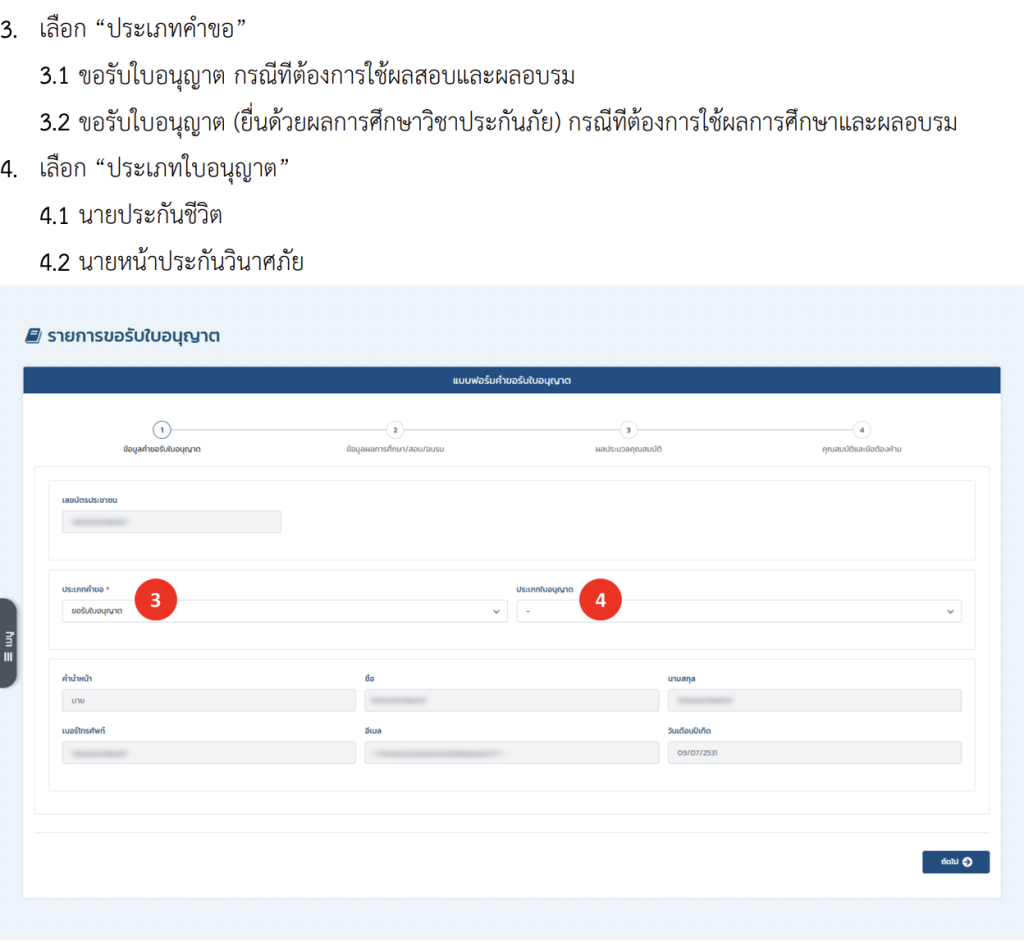The height and width of the screenshot is (942, 1024).
Task: Click the chevron on the ประเภทใบอนุญาต selector
Action: click(950, 611)
